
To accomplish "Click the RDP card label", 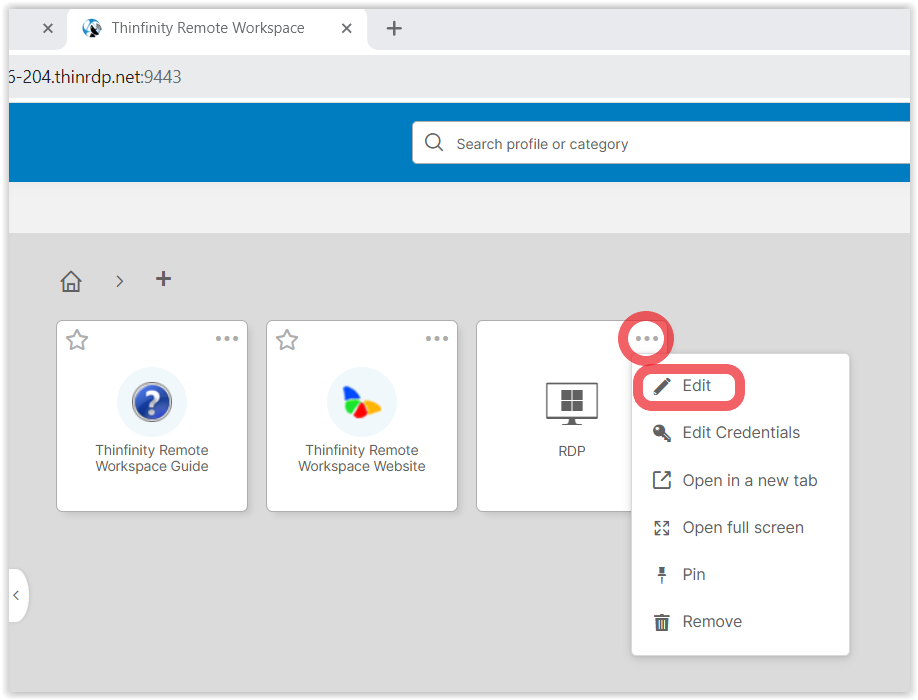I will point(572,451).
